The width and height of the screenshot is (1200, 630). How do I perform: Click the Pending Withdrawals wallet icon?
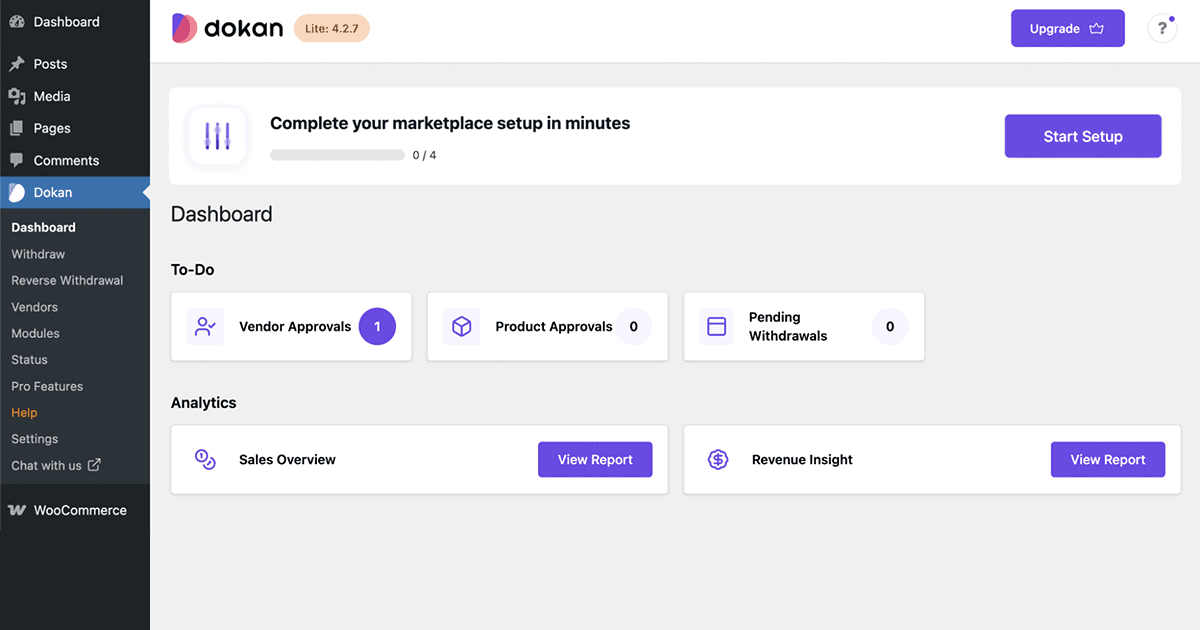click(717, 327)
